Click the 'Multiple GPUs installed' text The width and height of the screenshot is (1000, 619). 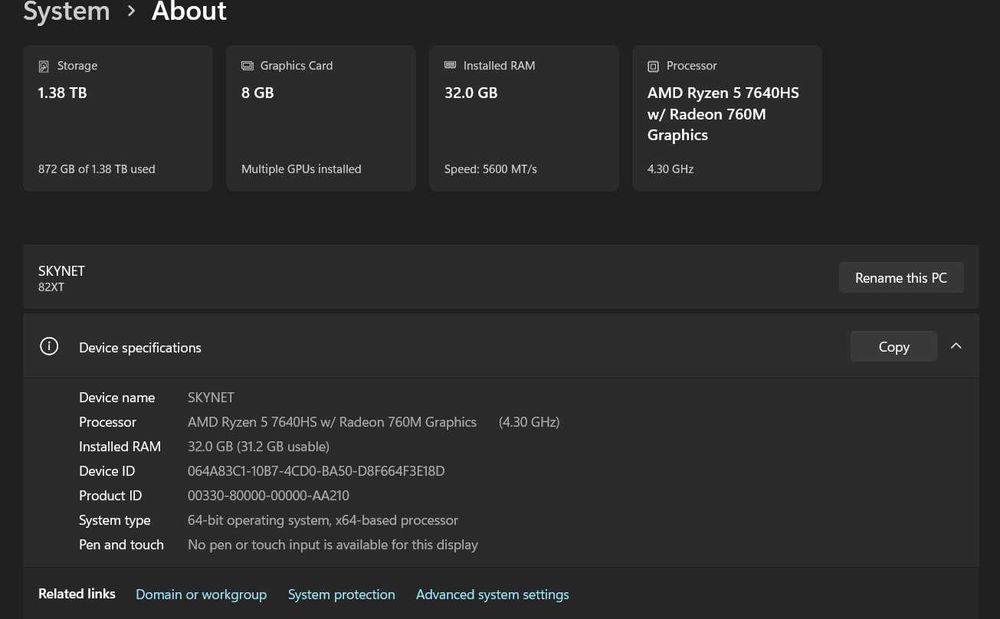click(301, 169)
